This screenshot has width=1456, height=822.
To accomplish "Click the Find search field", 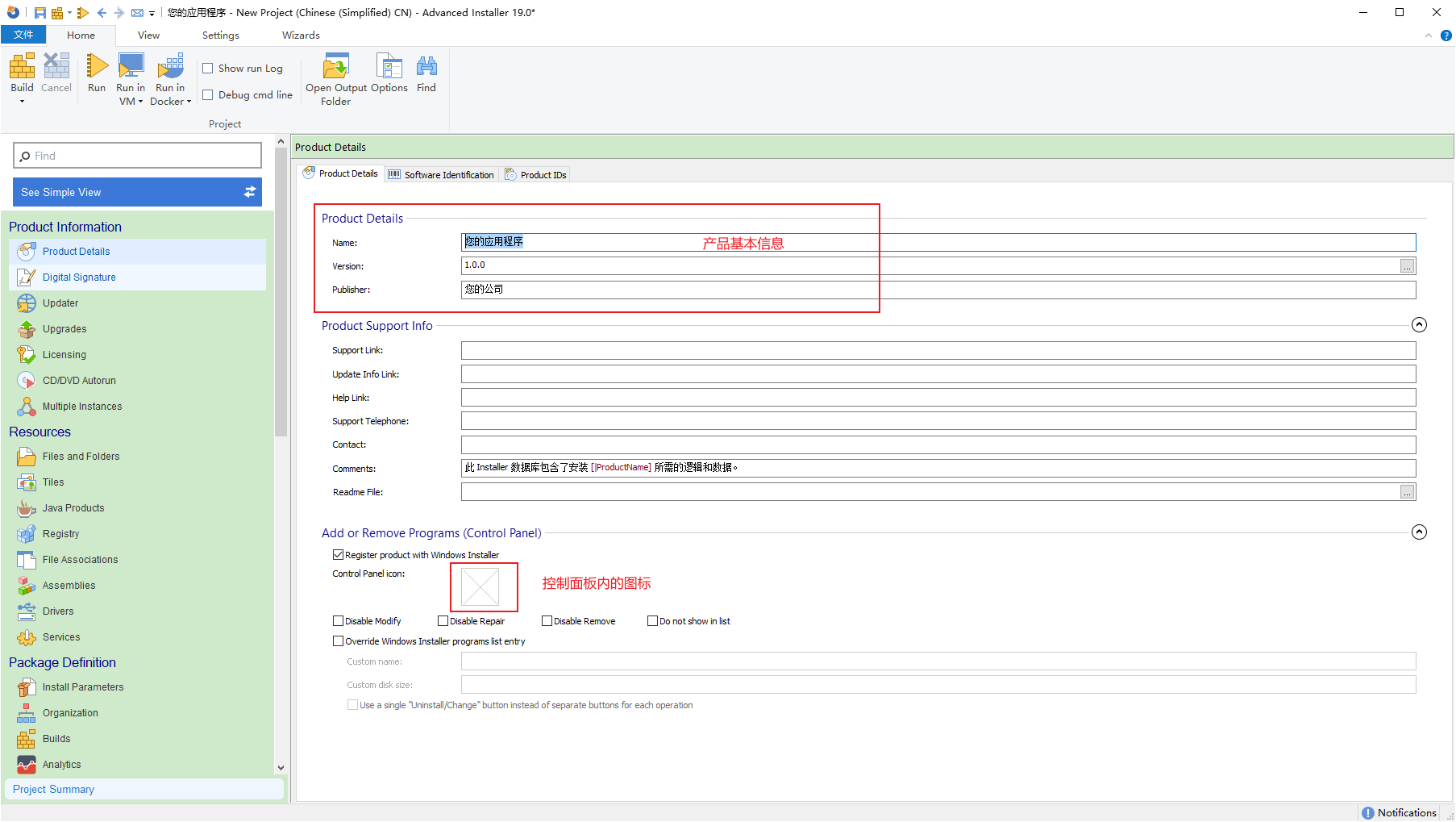I will [x=137, y=156].
